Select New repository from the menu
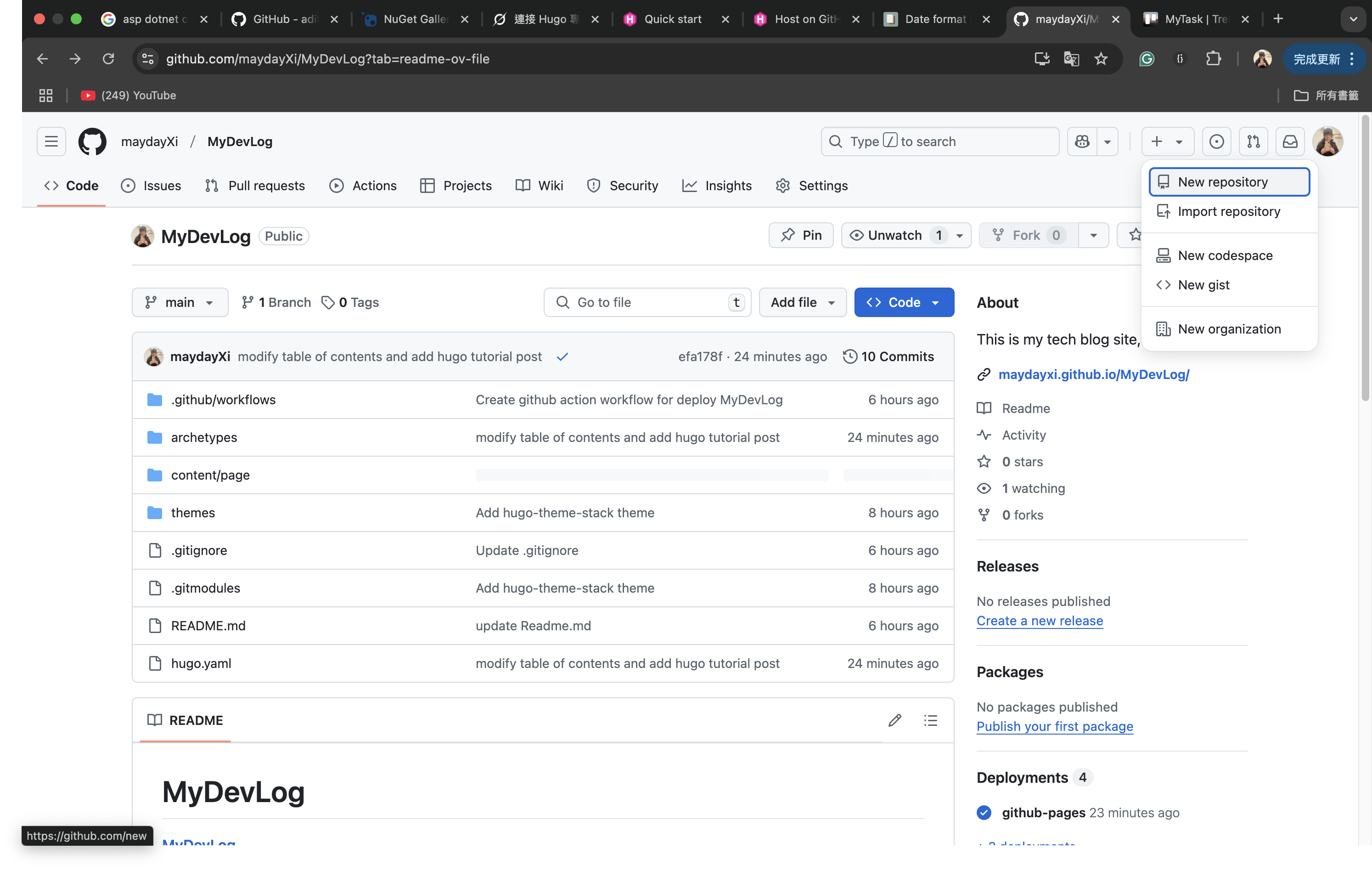This screenshot has height=871, width=1372. click(1229, 182)
